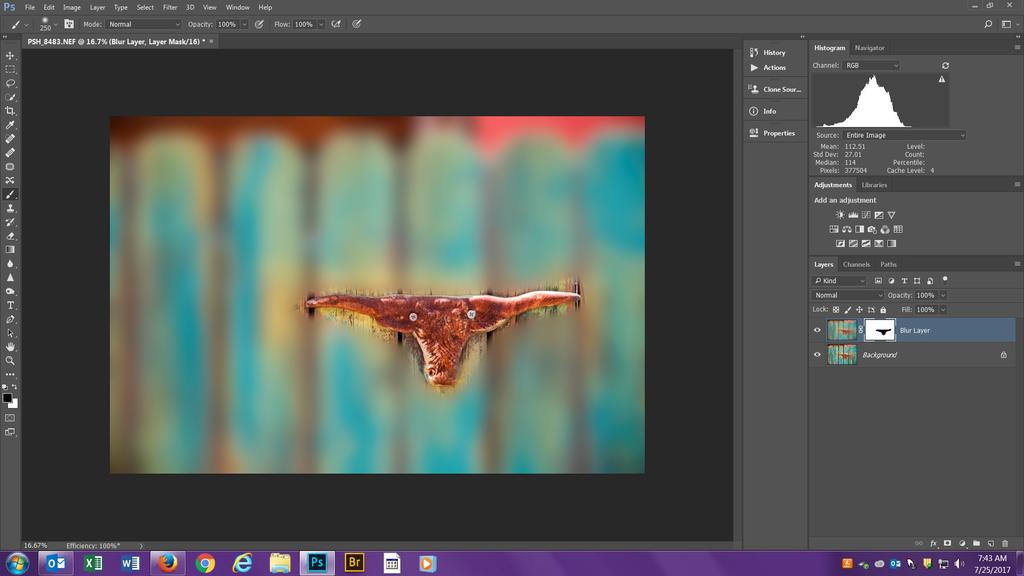Select the Type tool in toolbar
Image resolution: width=1024 pixels, height=576 pixels.
(10, 305)
